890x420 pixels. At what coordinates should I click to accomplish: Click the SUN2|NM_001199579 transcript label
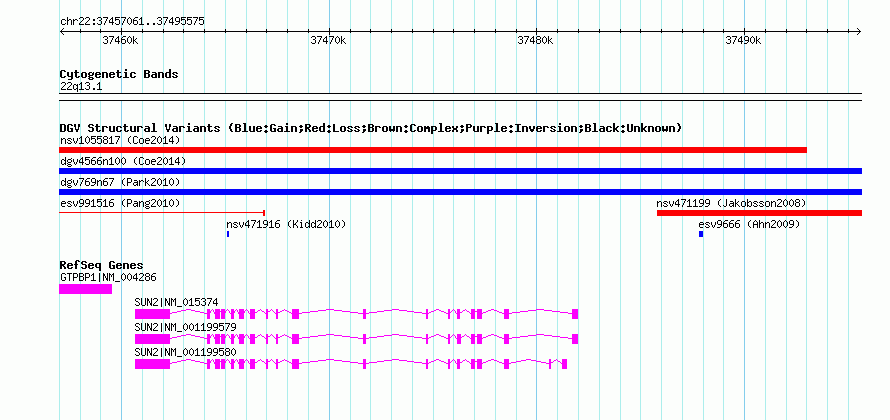[x=186, y=327]
